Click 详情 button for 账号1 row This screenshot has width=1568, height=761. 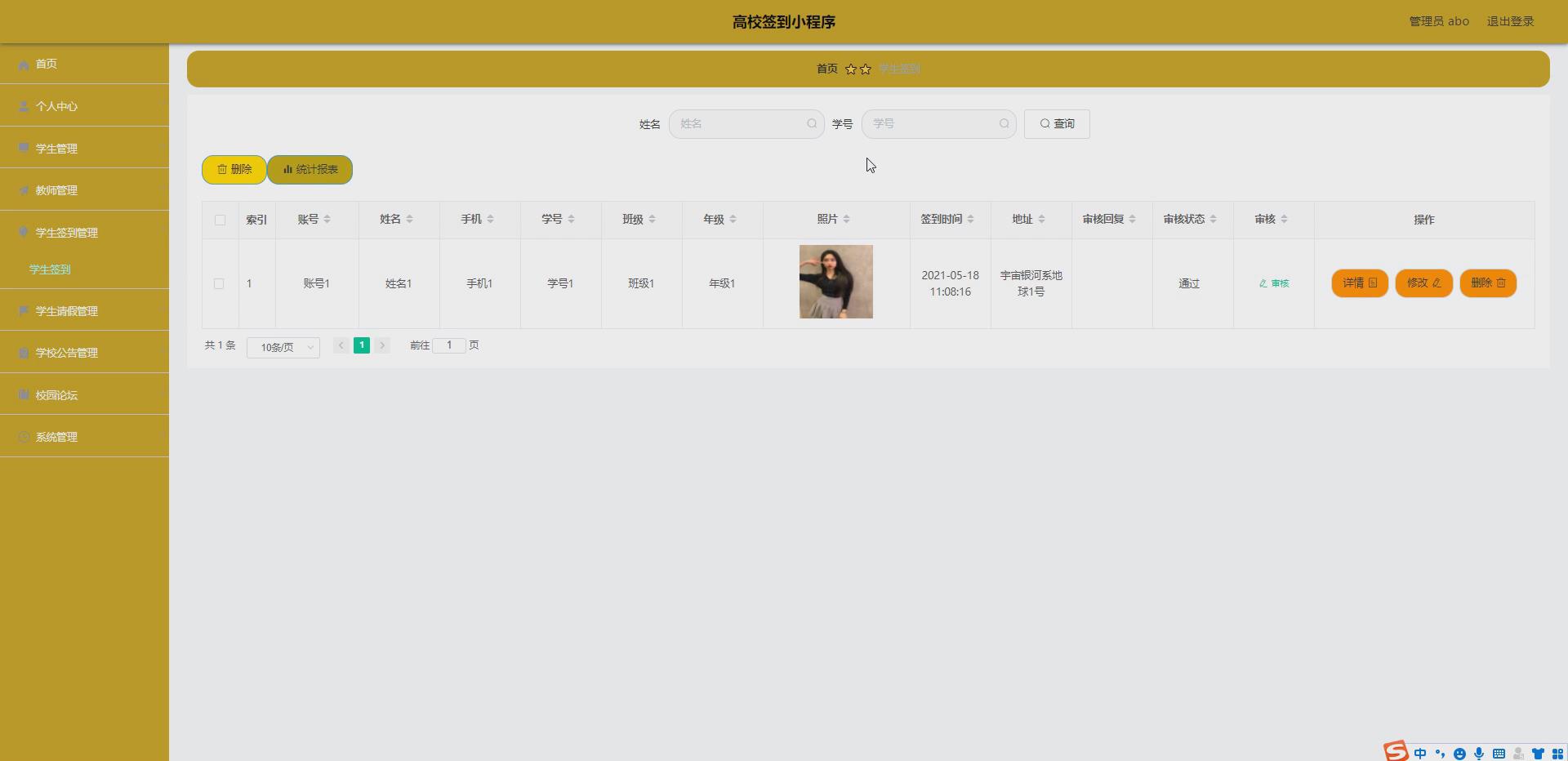1360,283
